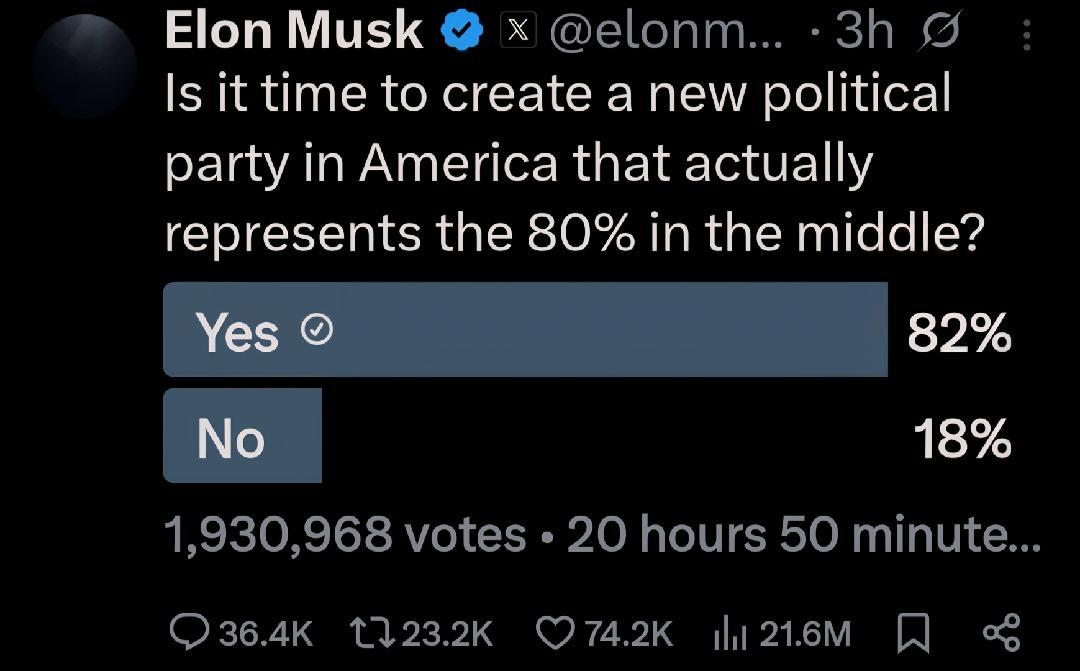Click the blue verified badge
This screenshot has width=1080, height=671.
point(460,32)
